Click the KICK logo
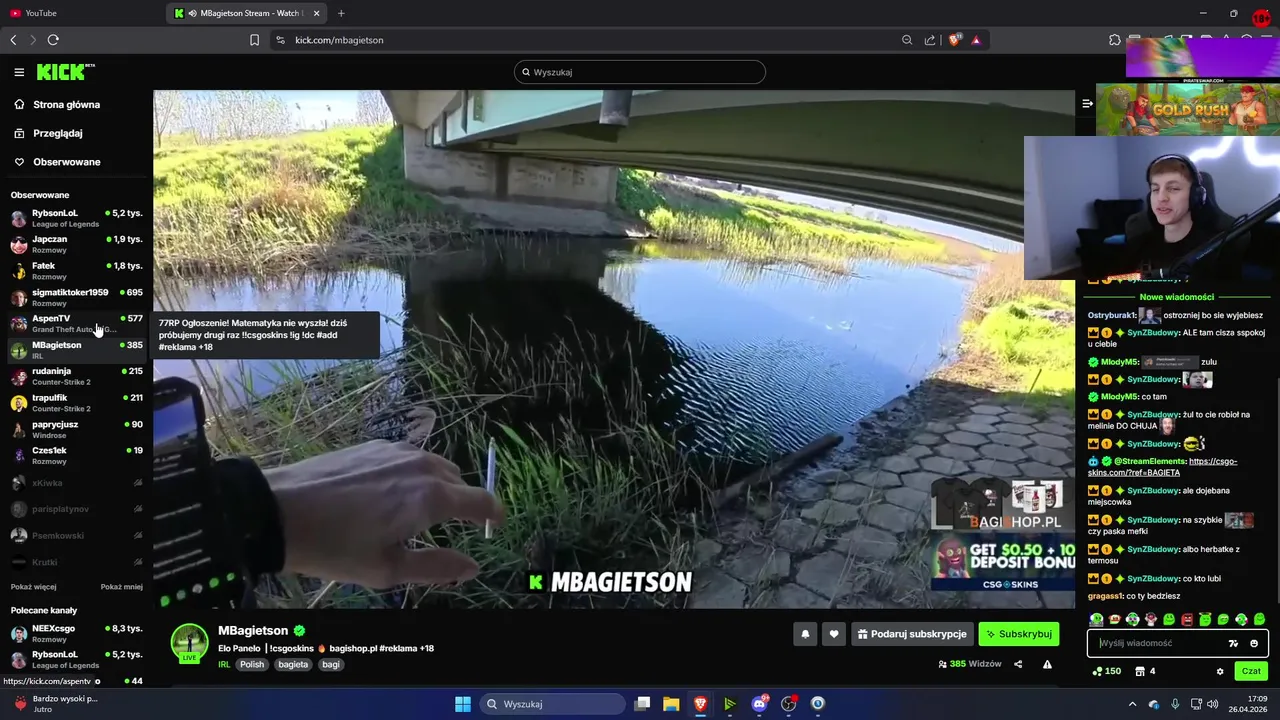1280x720 pixels. pyautogui.click(x=65, y=72)
